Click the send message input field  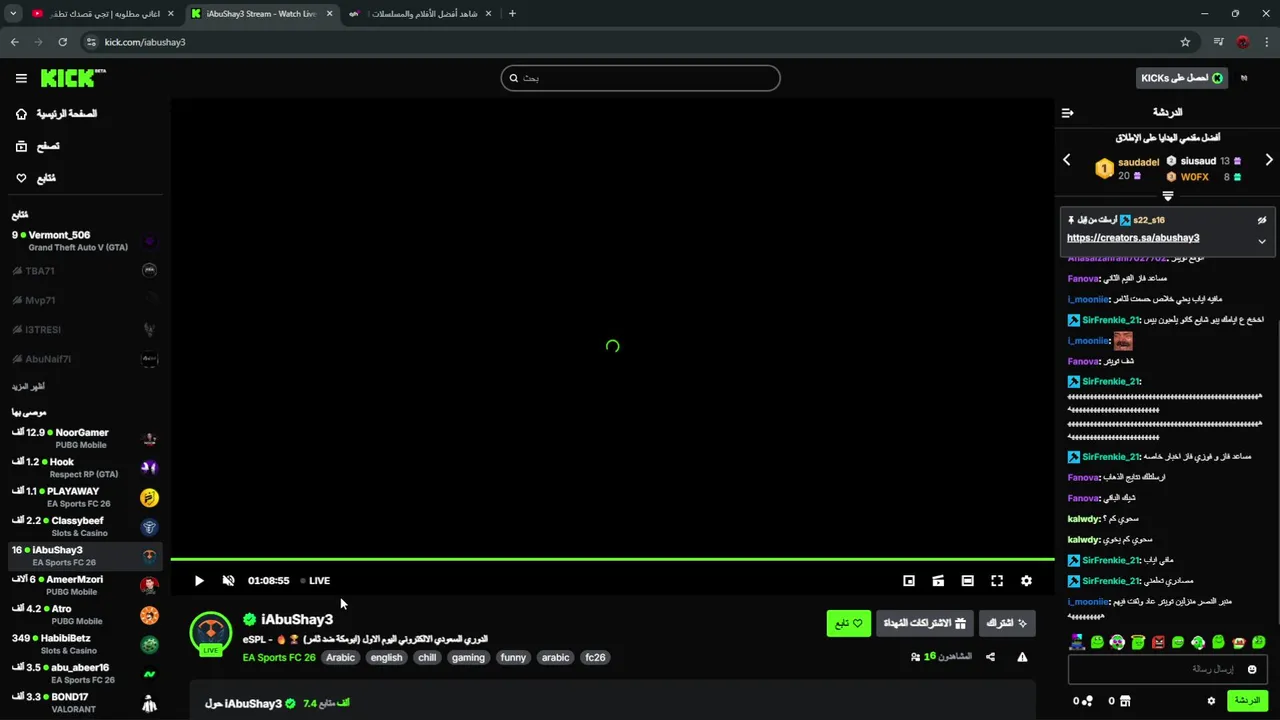click(1167, 669)
